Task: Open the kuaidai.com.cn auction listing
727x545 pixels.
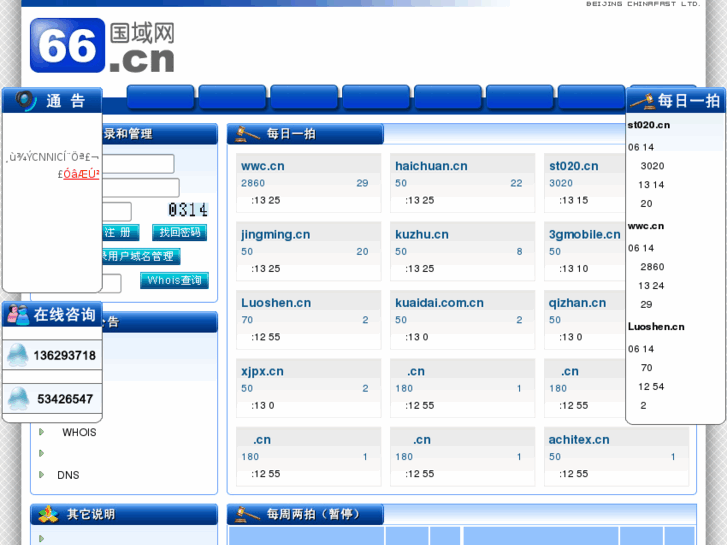Action: 439,302
